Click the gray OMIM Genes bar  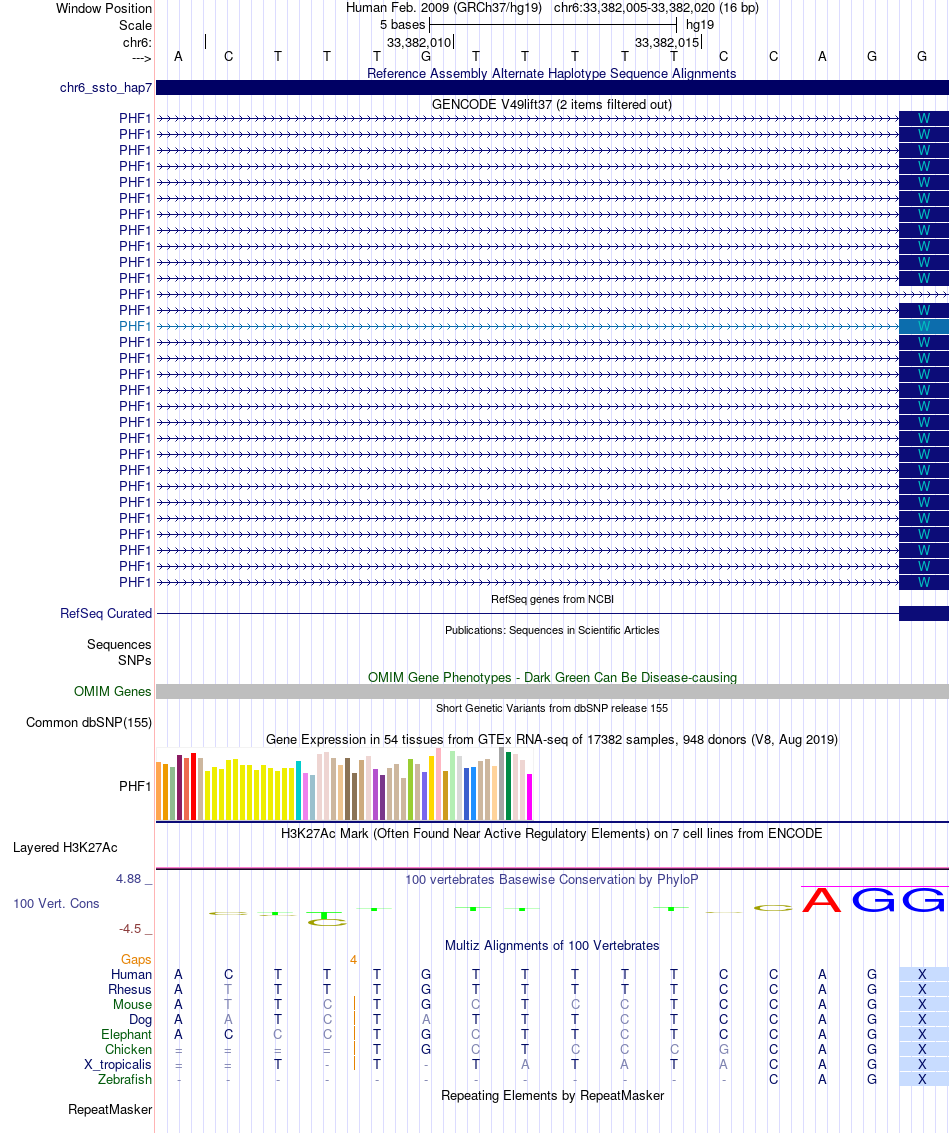(x=552, y=692)
